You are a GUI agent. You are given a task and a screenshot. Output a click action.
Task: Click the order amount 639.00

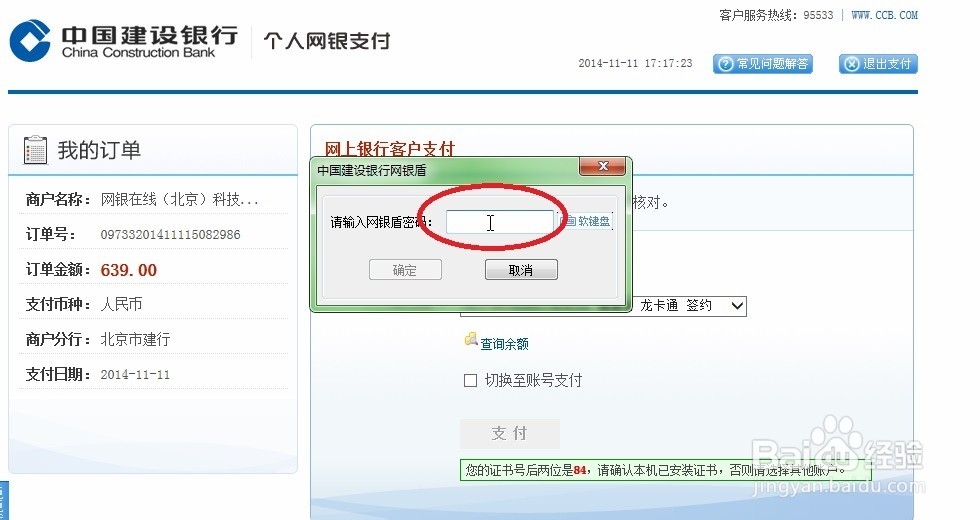point(129,270)
